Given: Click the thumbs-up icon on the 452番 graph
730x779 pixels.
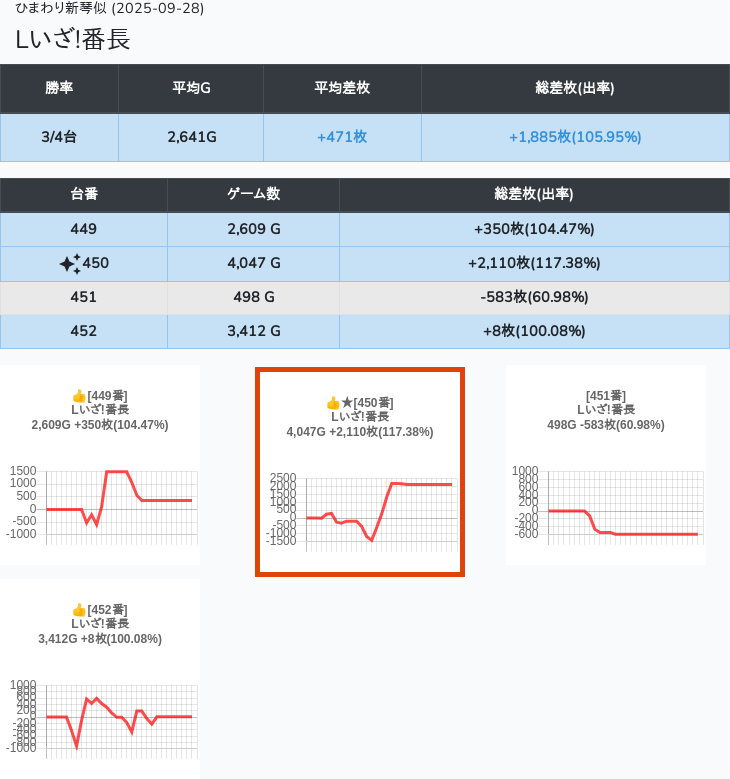Looking at the screenshot, I should click(x=79, y=610).
